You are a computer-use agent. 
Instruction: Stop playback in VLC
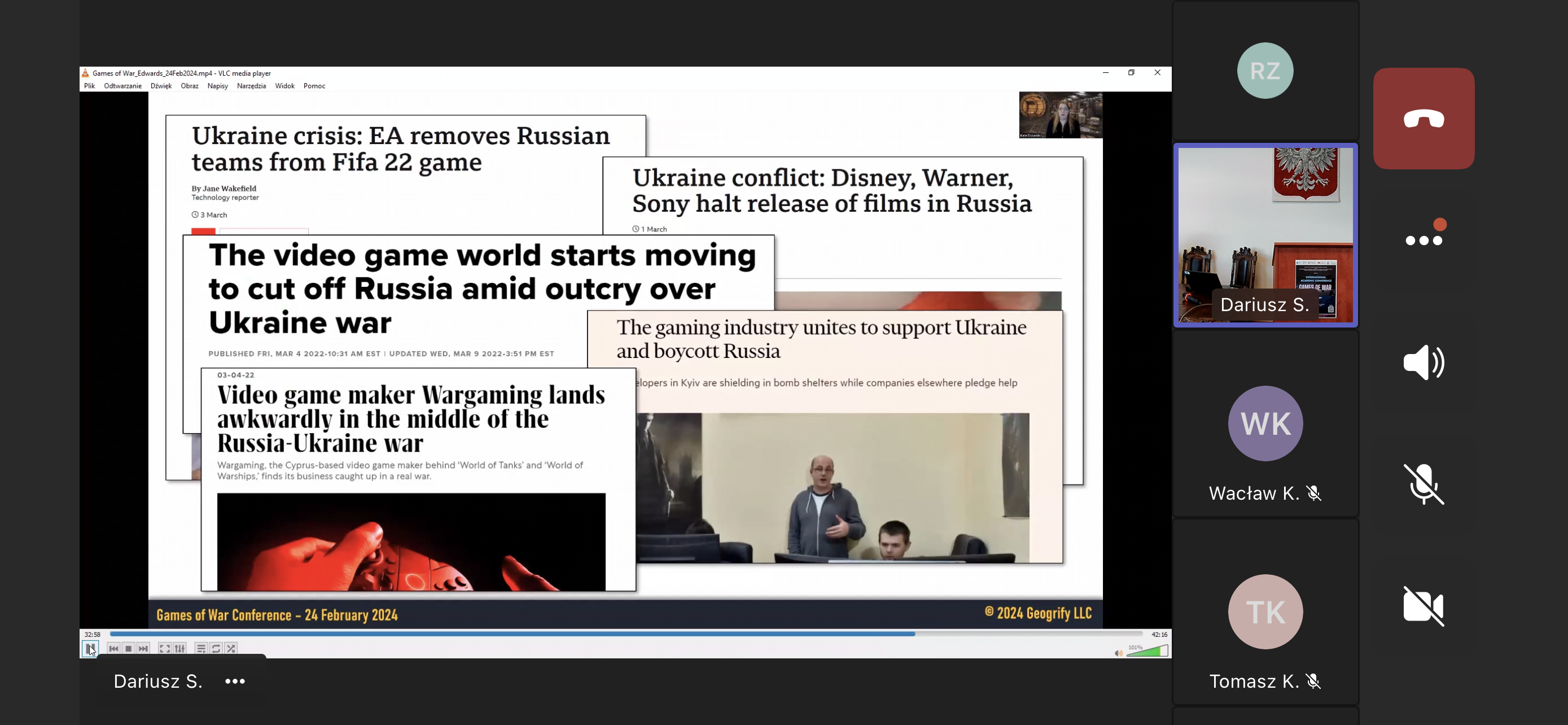tap(129, 649)
